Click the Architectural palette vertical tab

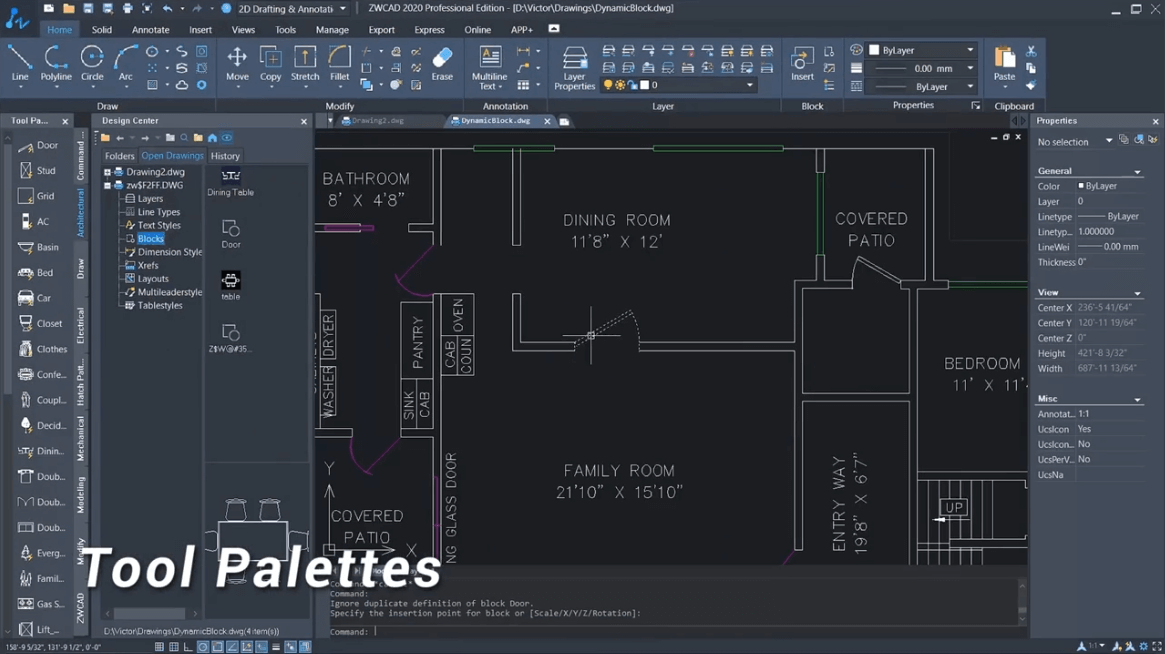tap(80, 213)
